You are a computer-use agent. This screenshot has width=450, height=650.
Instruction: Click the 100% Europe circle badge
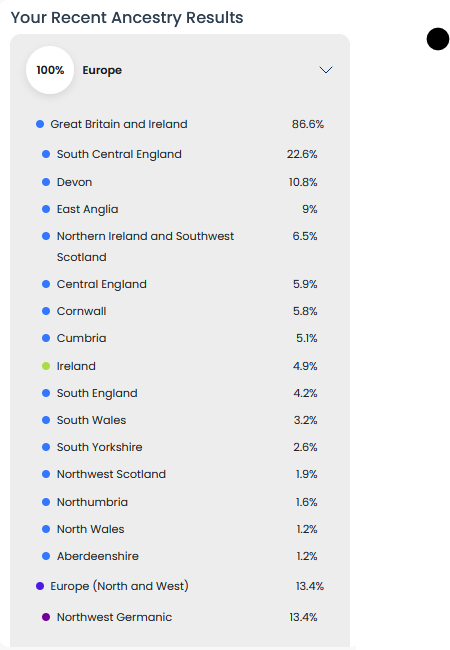pyautogui.click(x=50, y=70)
